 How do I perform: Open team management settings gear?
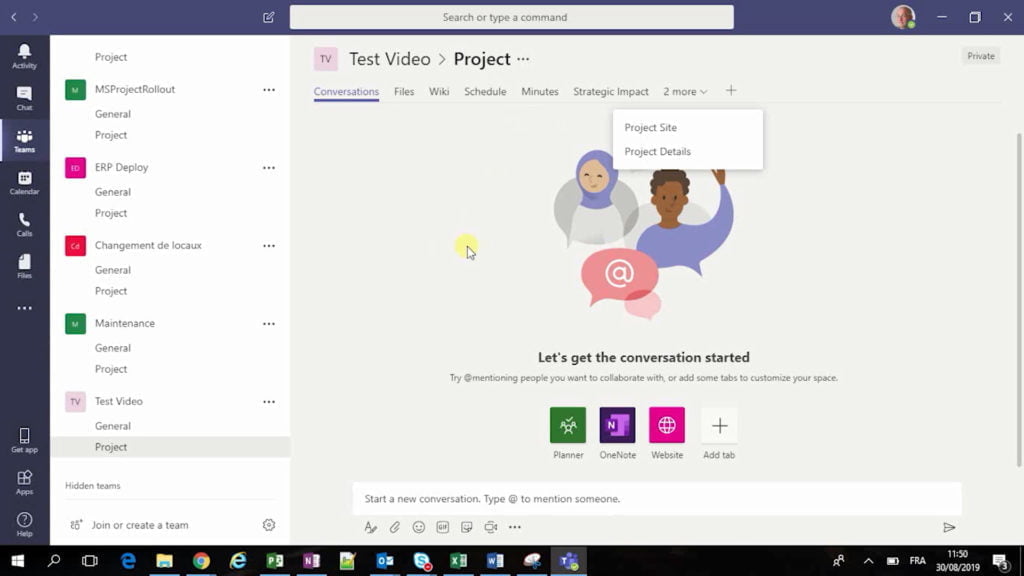268,524
